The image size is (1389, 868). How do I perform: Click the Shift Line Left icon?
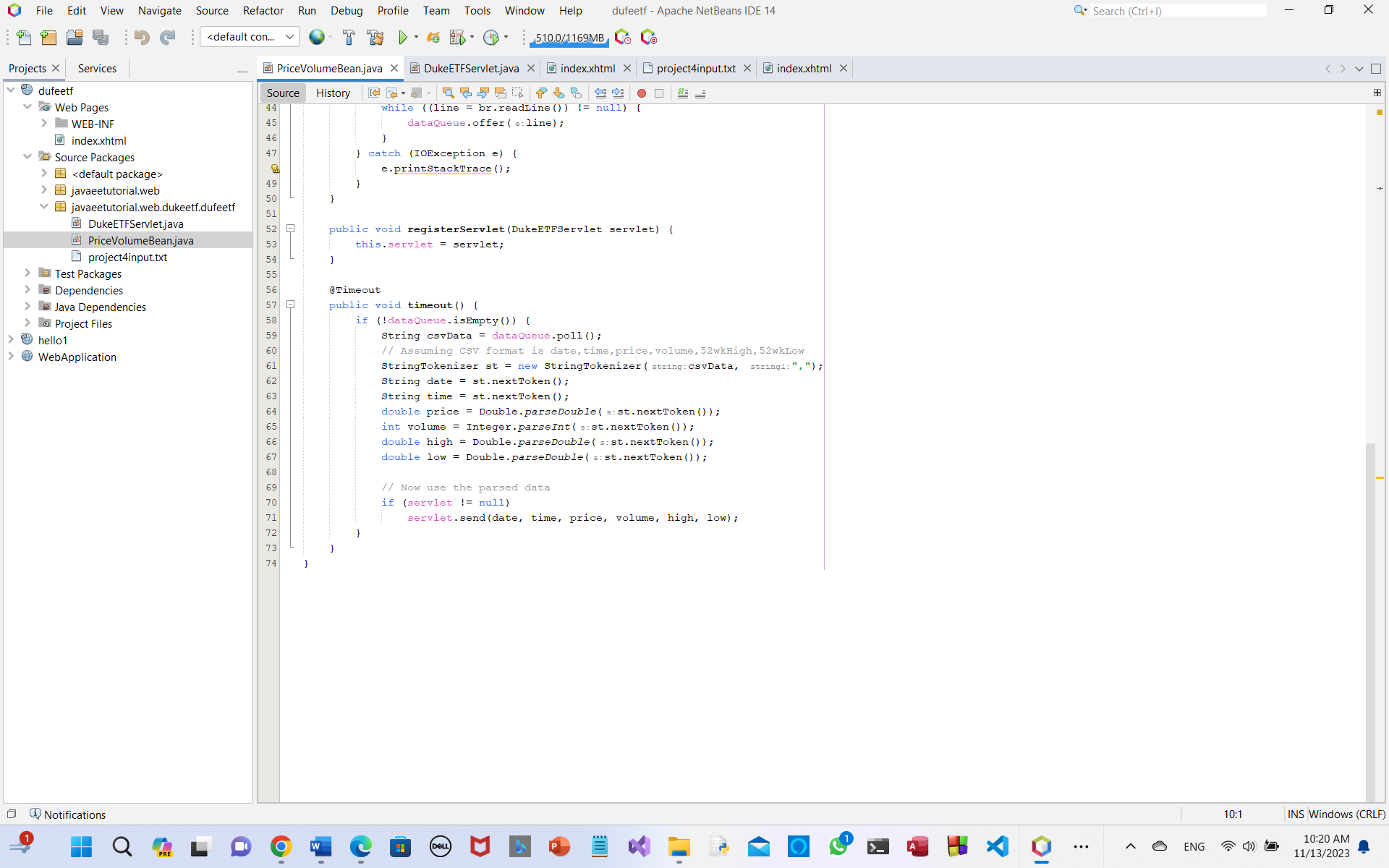click(x=600, y=93)
